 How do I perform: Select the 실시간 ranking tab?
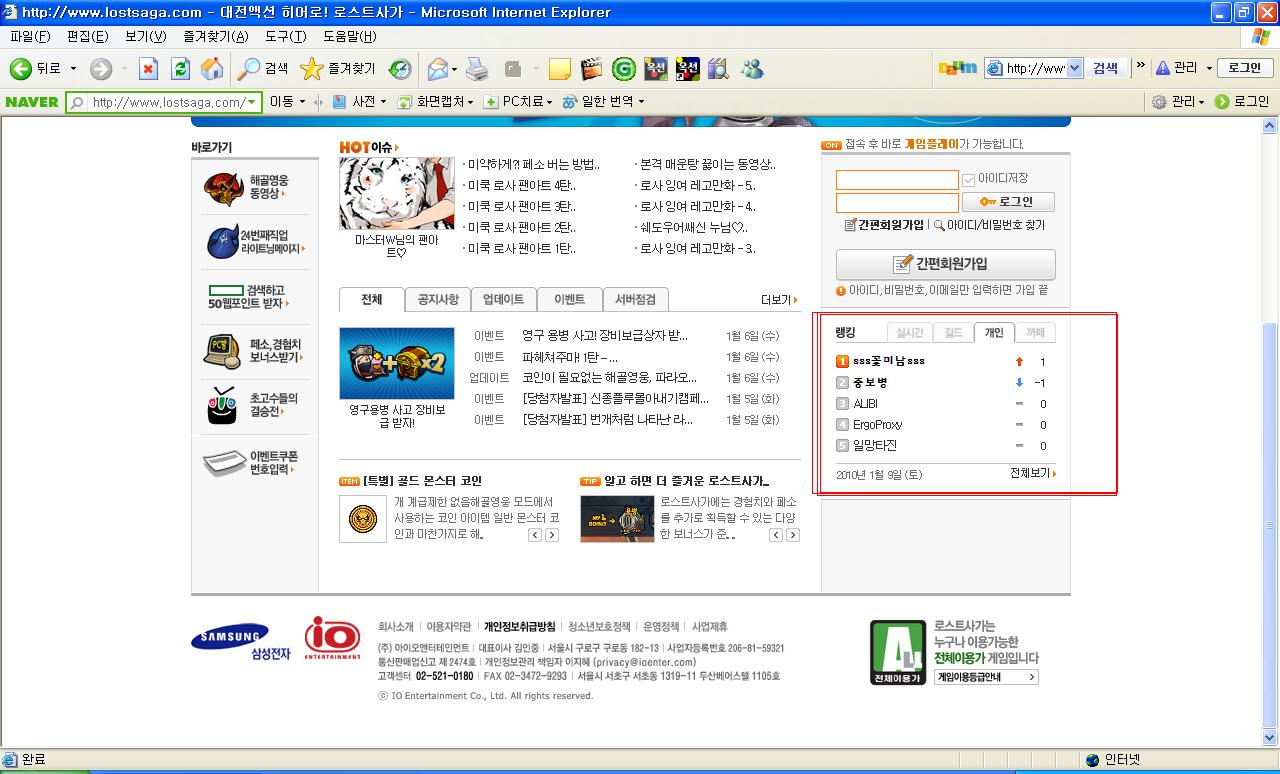point(910,333)
